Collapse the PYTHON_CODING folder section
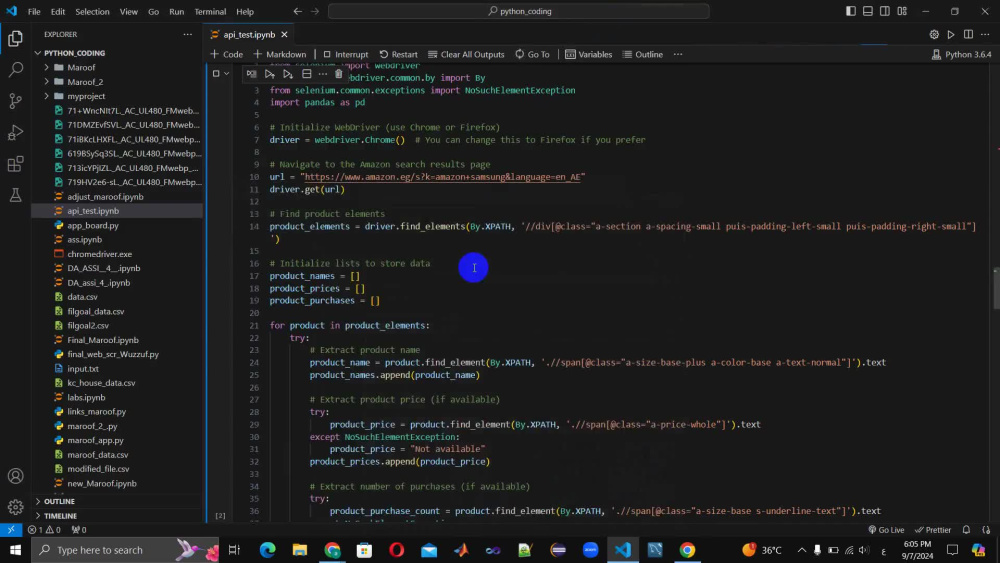1000x563 pixels. pyautogui.click(x=118, y=53)
